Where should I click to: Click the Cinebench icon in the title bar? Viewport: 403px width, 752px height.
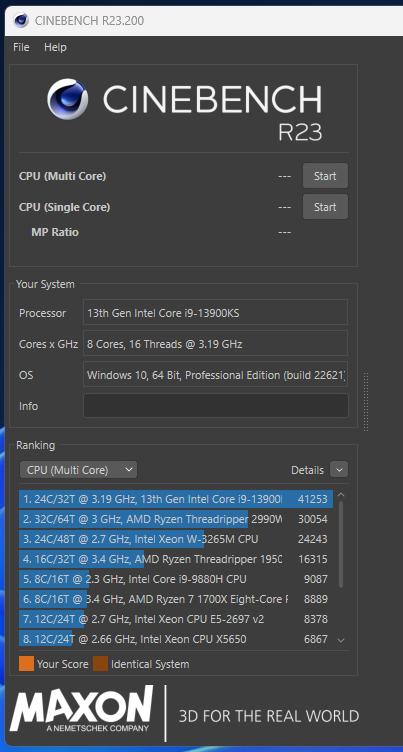(21, 21)
